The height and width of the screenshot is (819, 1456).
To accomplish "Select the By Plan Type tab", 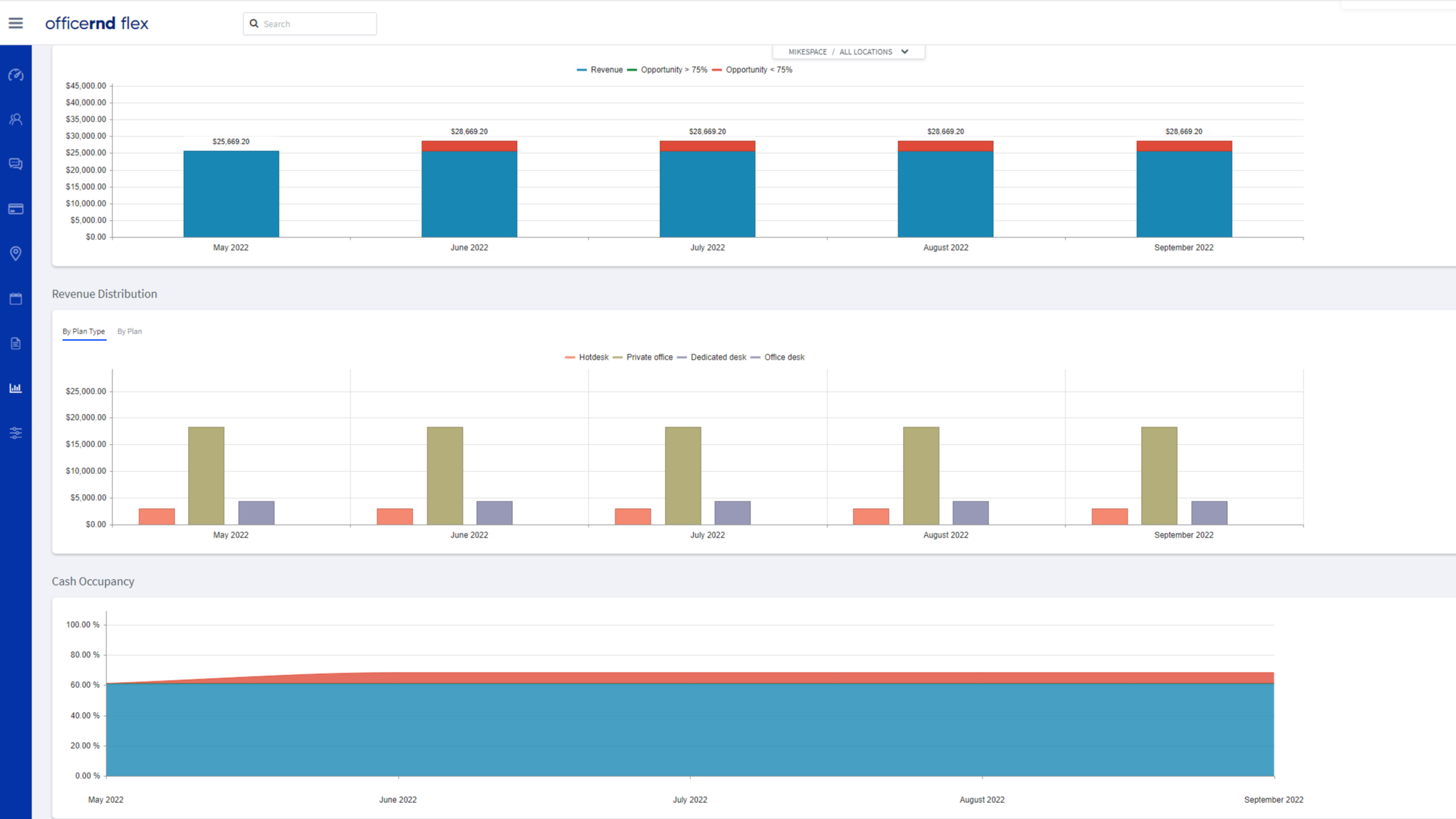I will [x=84, y=331].
